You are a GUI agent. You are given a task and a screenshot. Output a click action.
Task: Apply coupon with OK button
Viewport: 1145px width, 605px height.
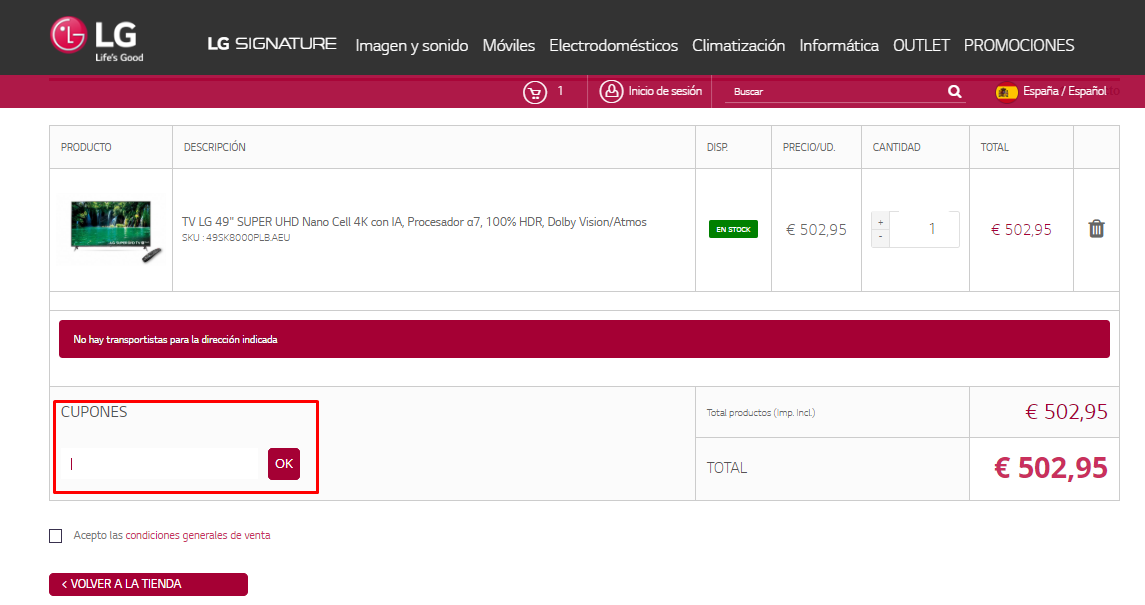tap(284, 464)
